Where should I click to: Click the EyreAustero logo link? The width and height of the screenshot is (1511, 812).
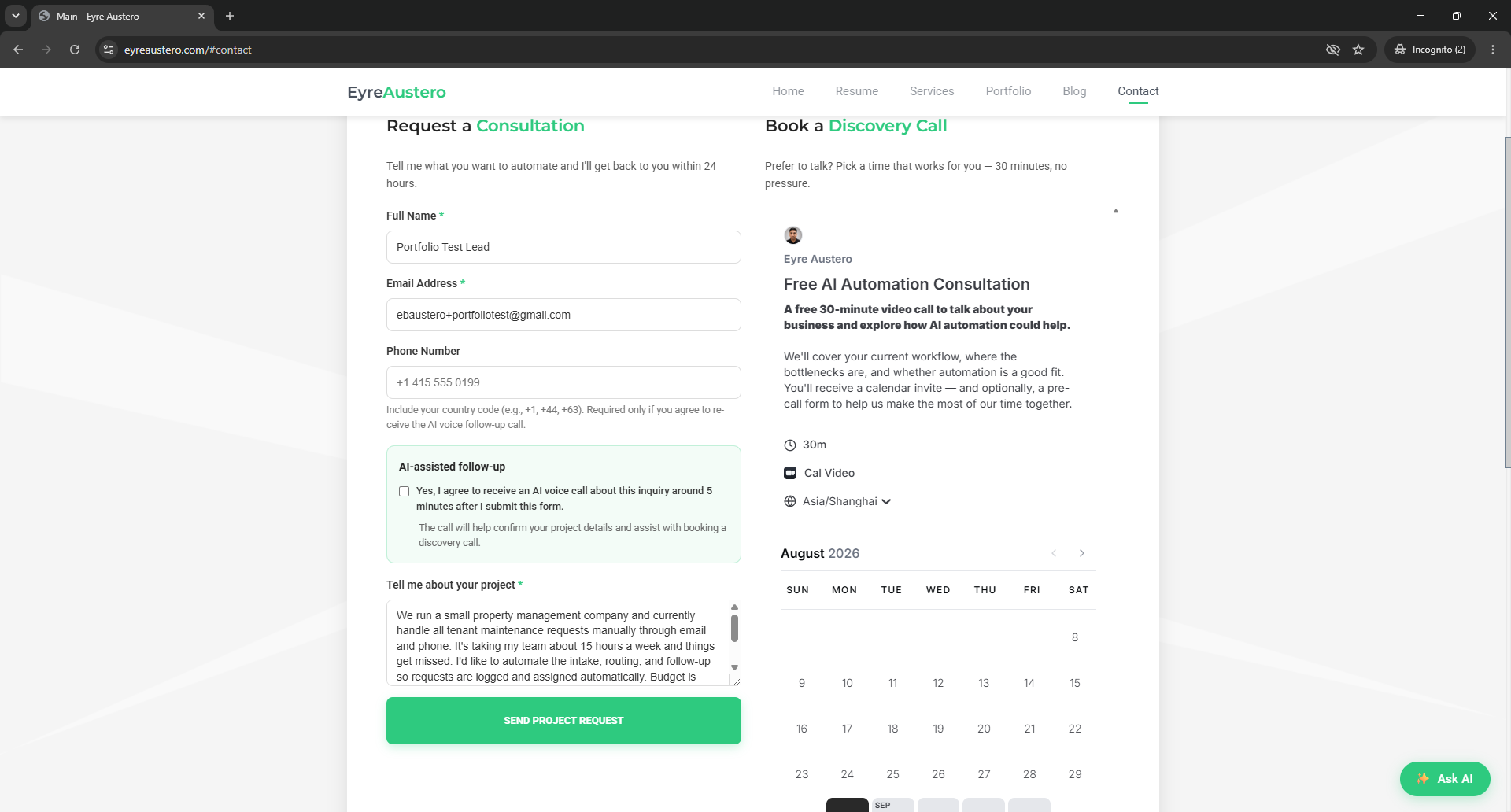[397, 92]
